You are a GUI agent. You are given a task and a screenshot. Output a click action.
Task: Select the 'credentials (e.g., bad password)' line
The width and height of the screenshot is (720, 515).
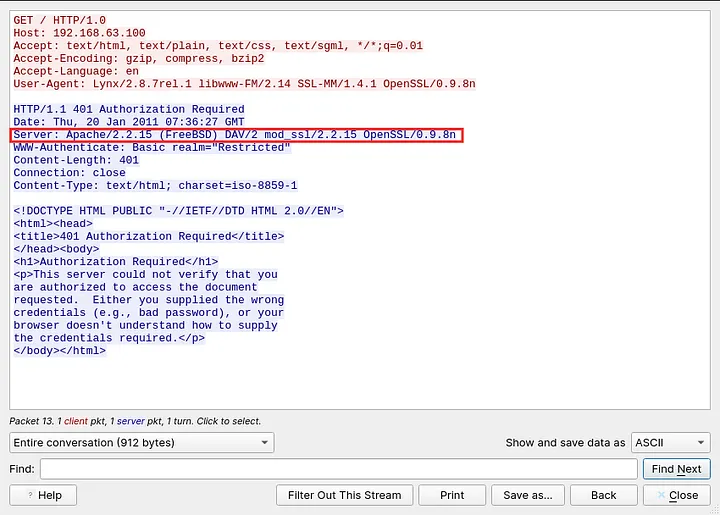coord(149,313)
